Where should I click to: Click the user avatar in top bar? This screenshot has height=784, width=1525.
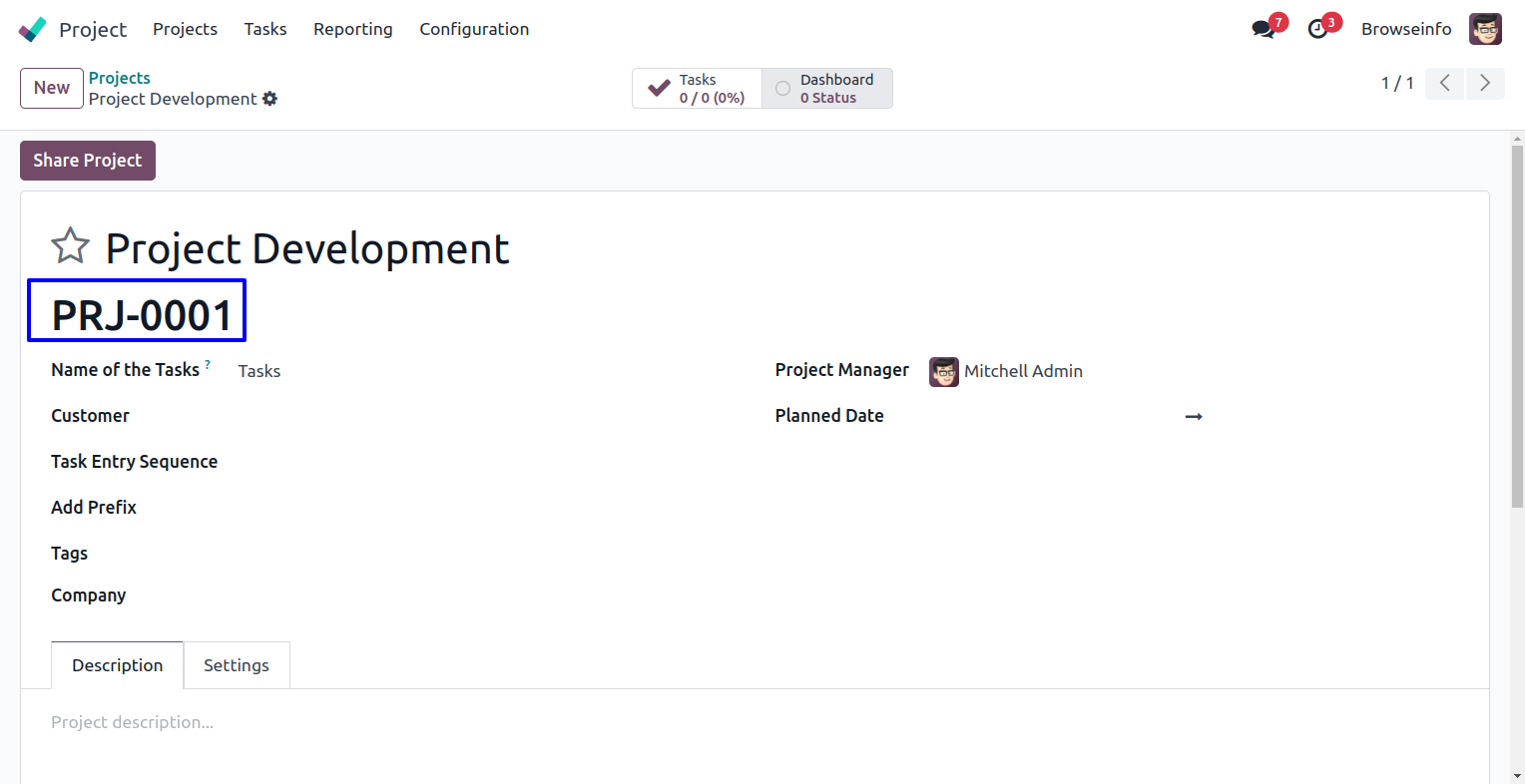[1485, 29]
